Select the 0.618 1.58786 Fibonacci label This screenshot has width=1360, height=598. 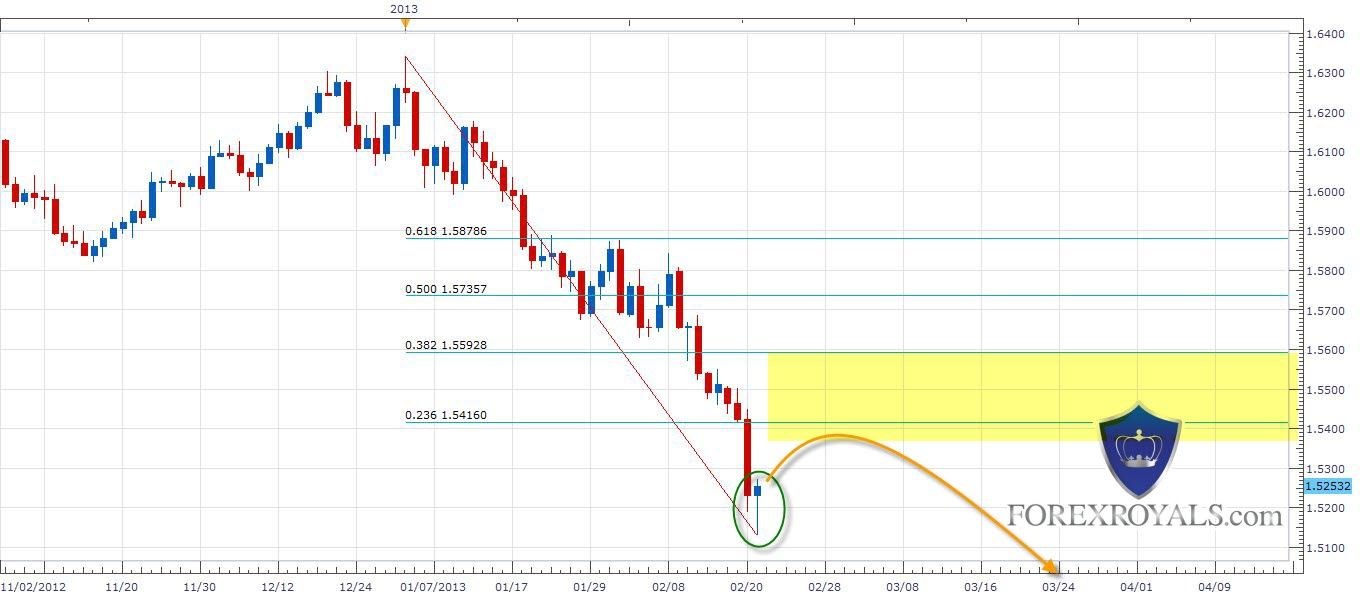pos(446,230)
